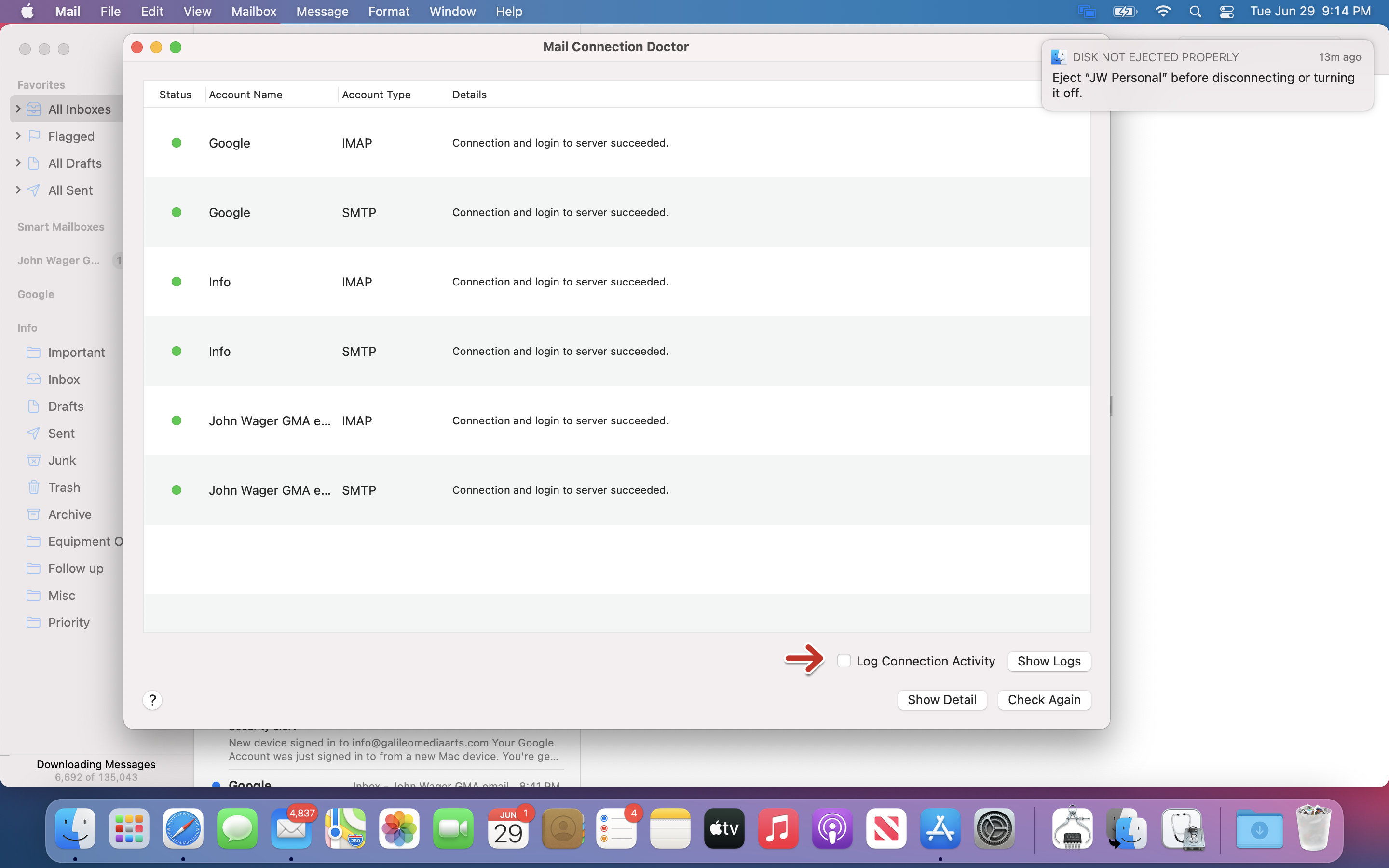This screenshot has width=1389, height=868.
Task: Open Launchpad from the Dock
Action: pyautogui.click(x=129, y=828)
